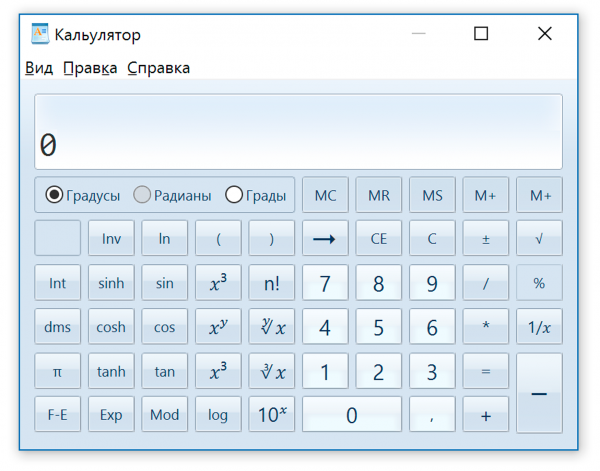
Task: Select the Градусы radio button
Action: pos(54,195)
